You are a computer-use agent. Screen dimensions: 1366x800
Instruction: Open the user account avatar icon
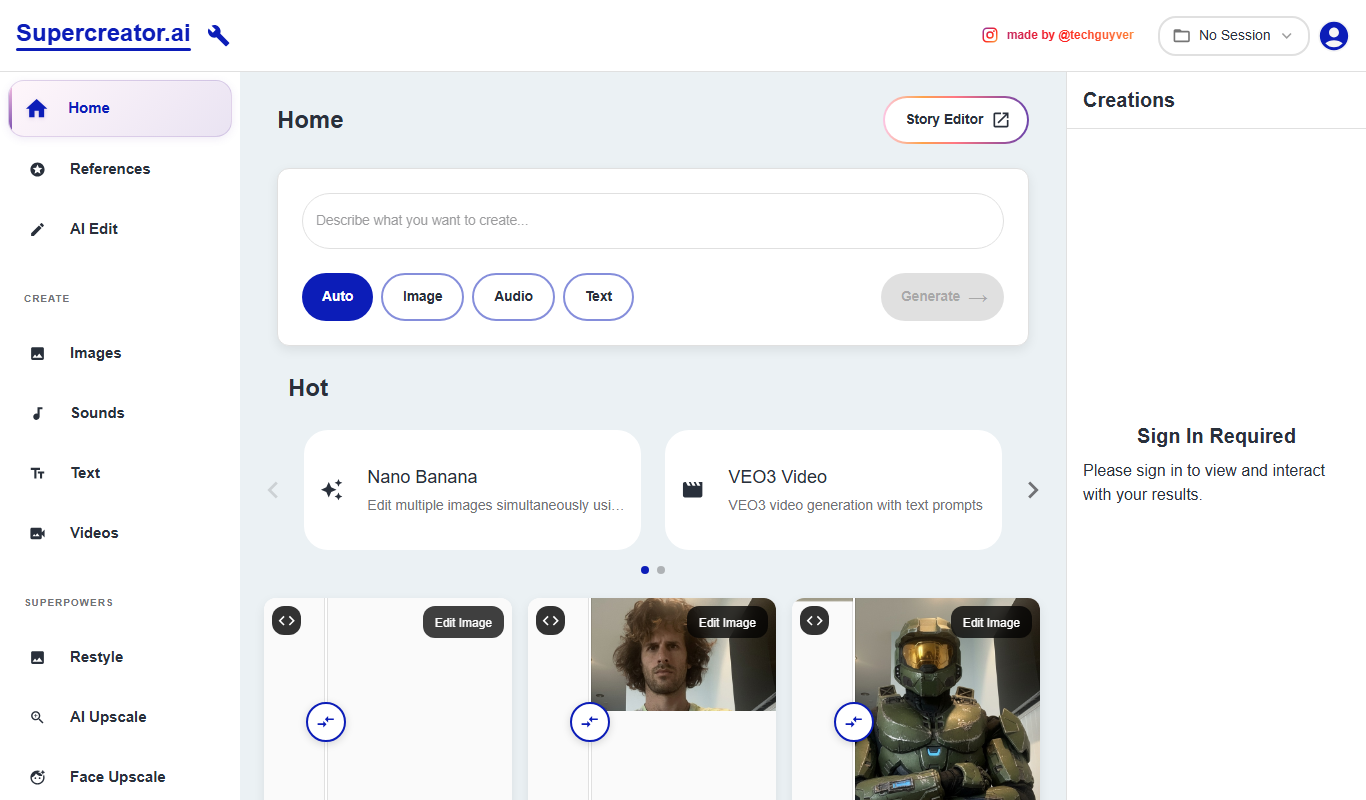(x=1334, y=36)
